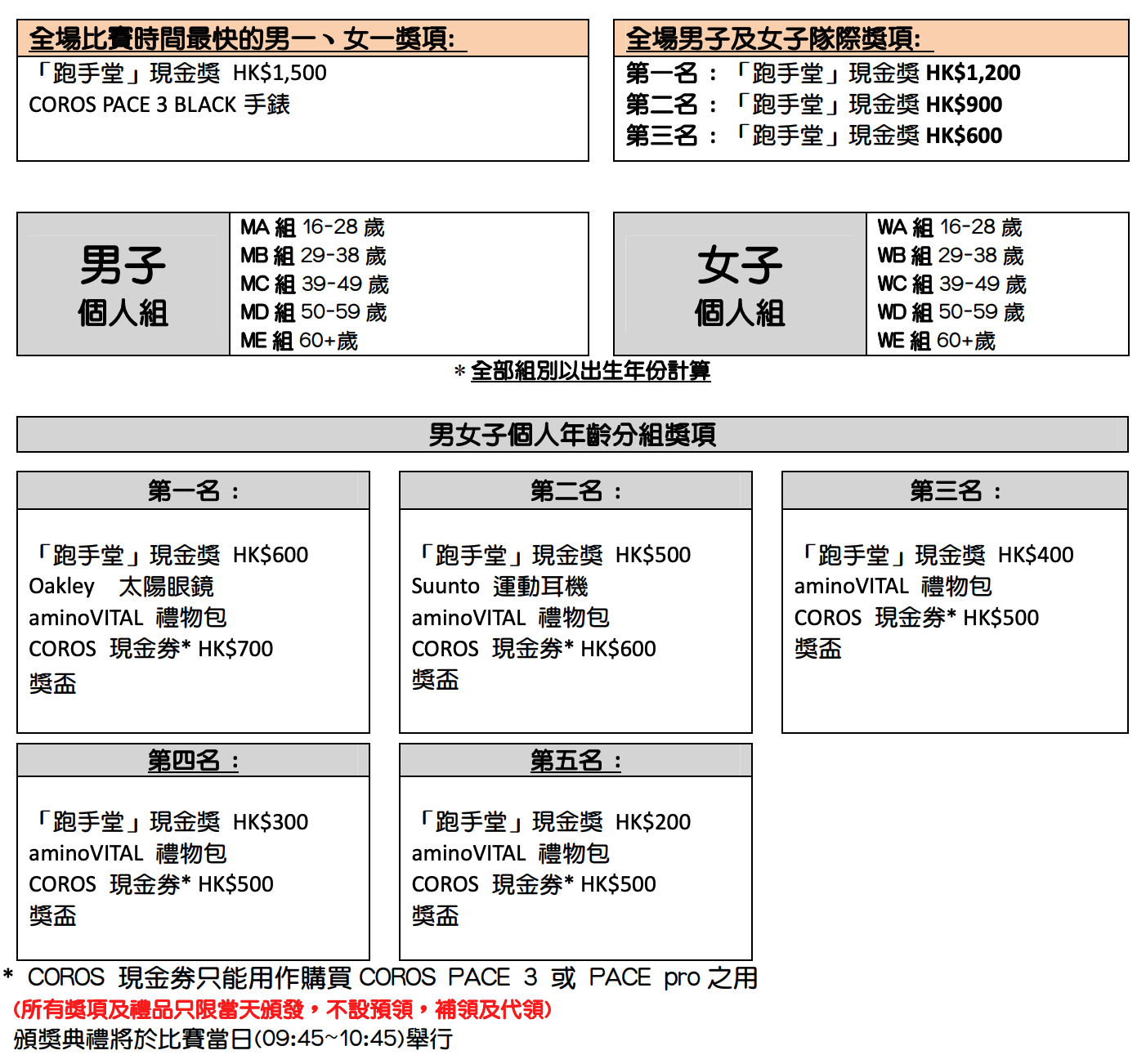Click the 第一名 prize box header
1146x1064 pixels.
193,490
